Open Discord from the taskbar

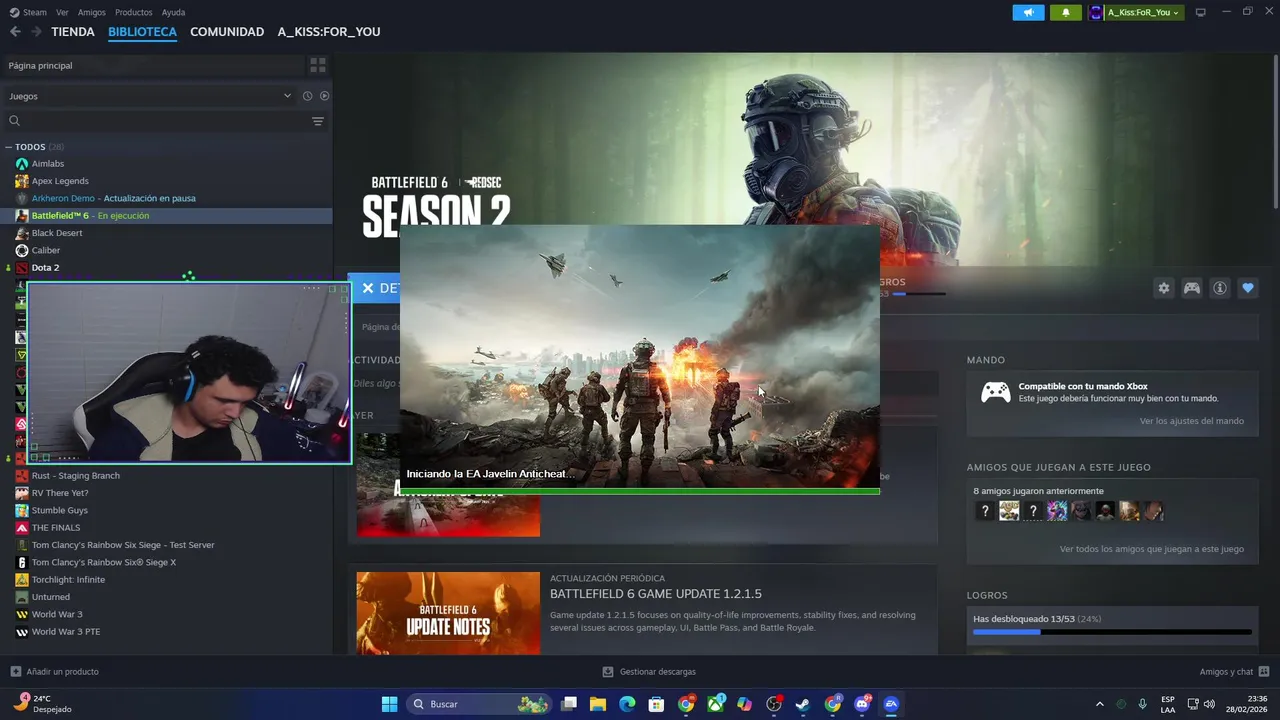(862, 704)
